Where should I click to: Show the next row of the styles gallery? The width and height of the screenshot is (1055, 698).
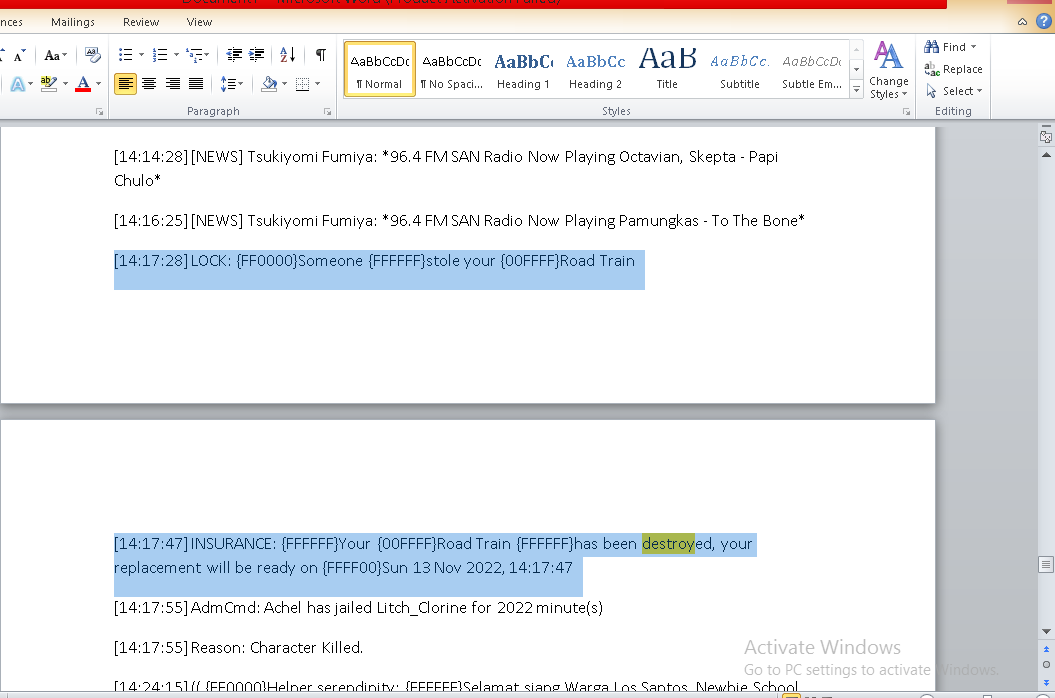857,69
